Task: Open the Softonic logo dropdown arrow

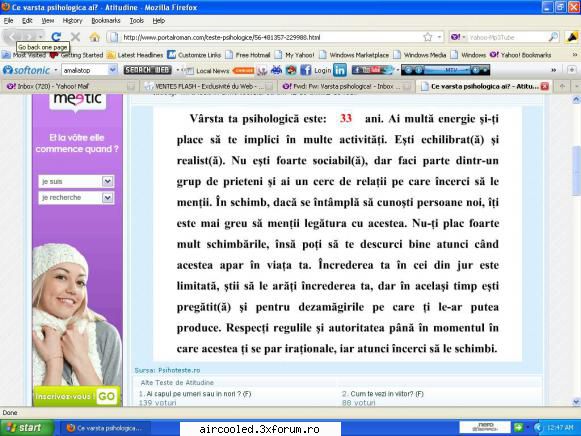Action: pyautogui.click(x=56, y=70)
